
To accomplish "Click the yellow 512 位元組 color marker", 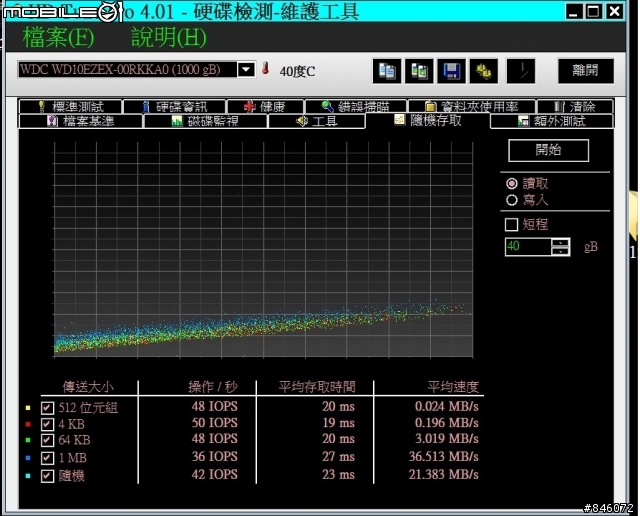I will [28, 407].
